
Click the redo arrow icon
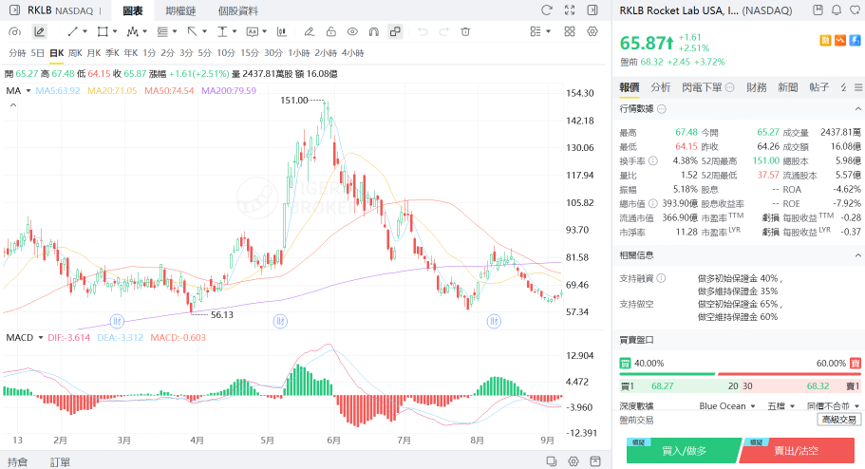pos(444,31)
